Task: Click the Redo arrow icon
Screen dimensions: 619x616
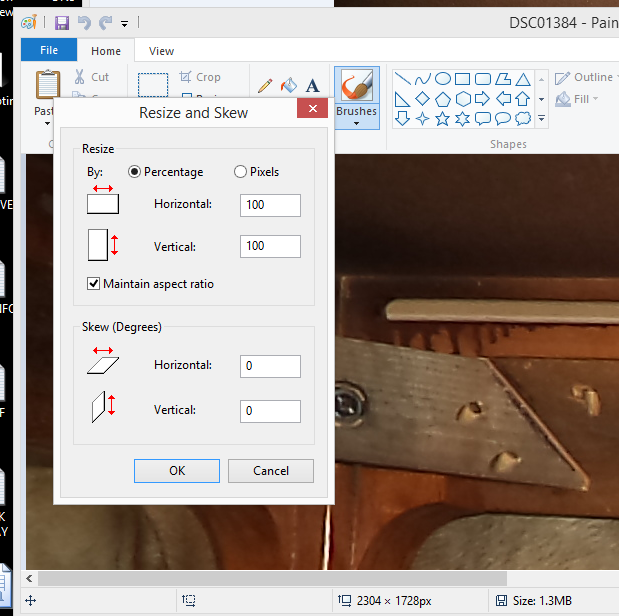Action: tap(105, 23)
